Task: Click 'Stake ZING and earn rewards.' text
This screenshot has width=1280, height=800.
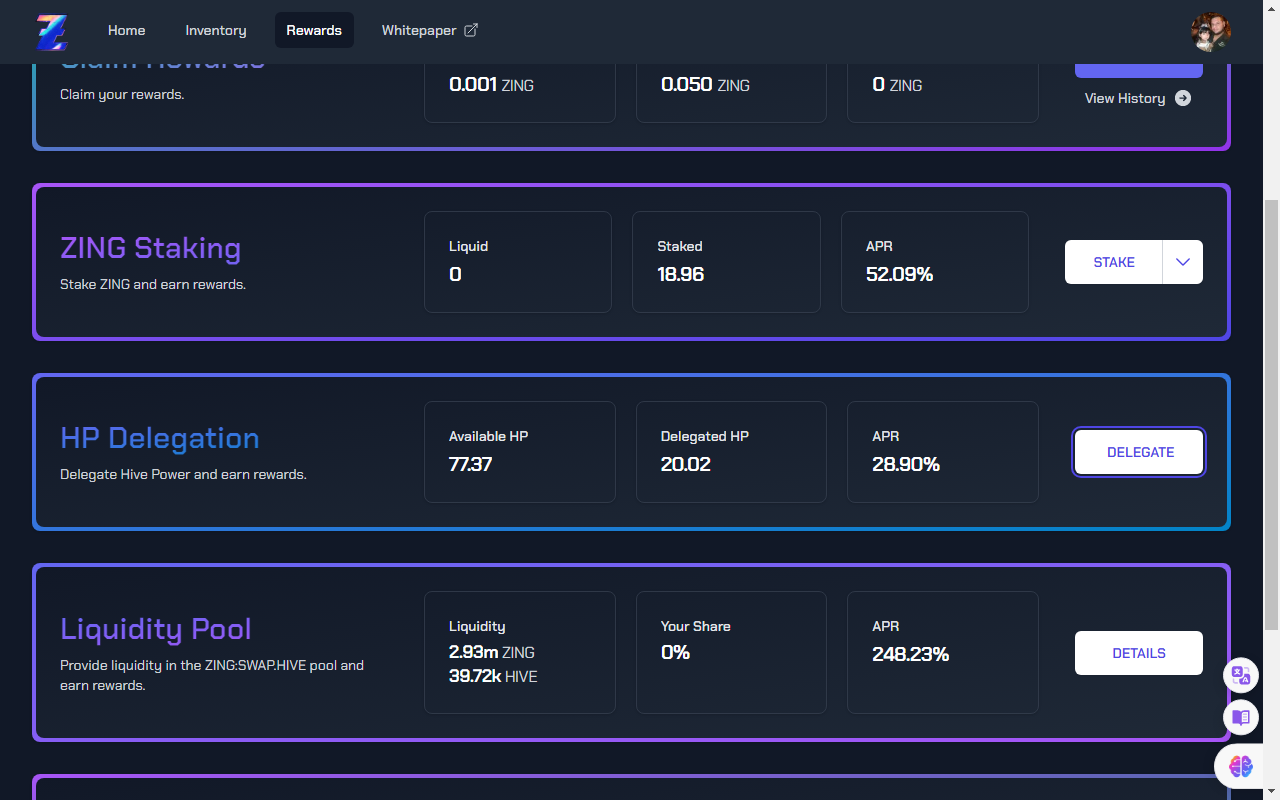Action: (x=153, y=284)
